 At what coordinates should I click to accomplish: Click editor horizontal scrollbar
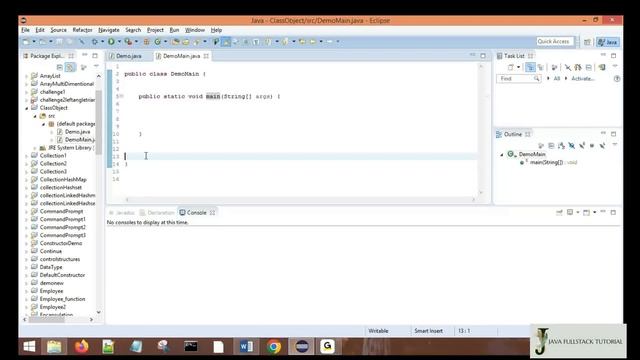point(300,200)
